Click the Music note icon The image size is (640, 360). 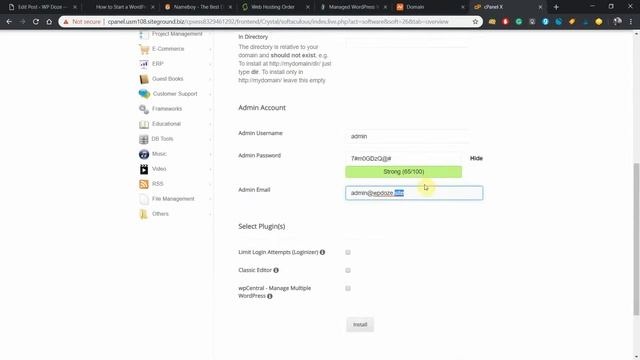point(144,154)
